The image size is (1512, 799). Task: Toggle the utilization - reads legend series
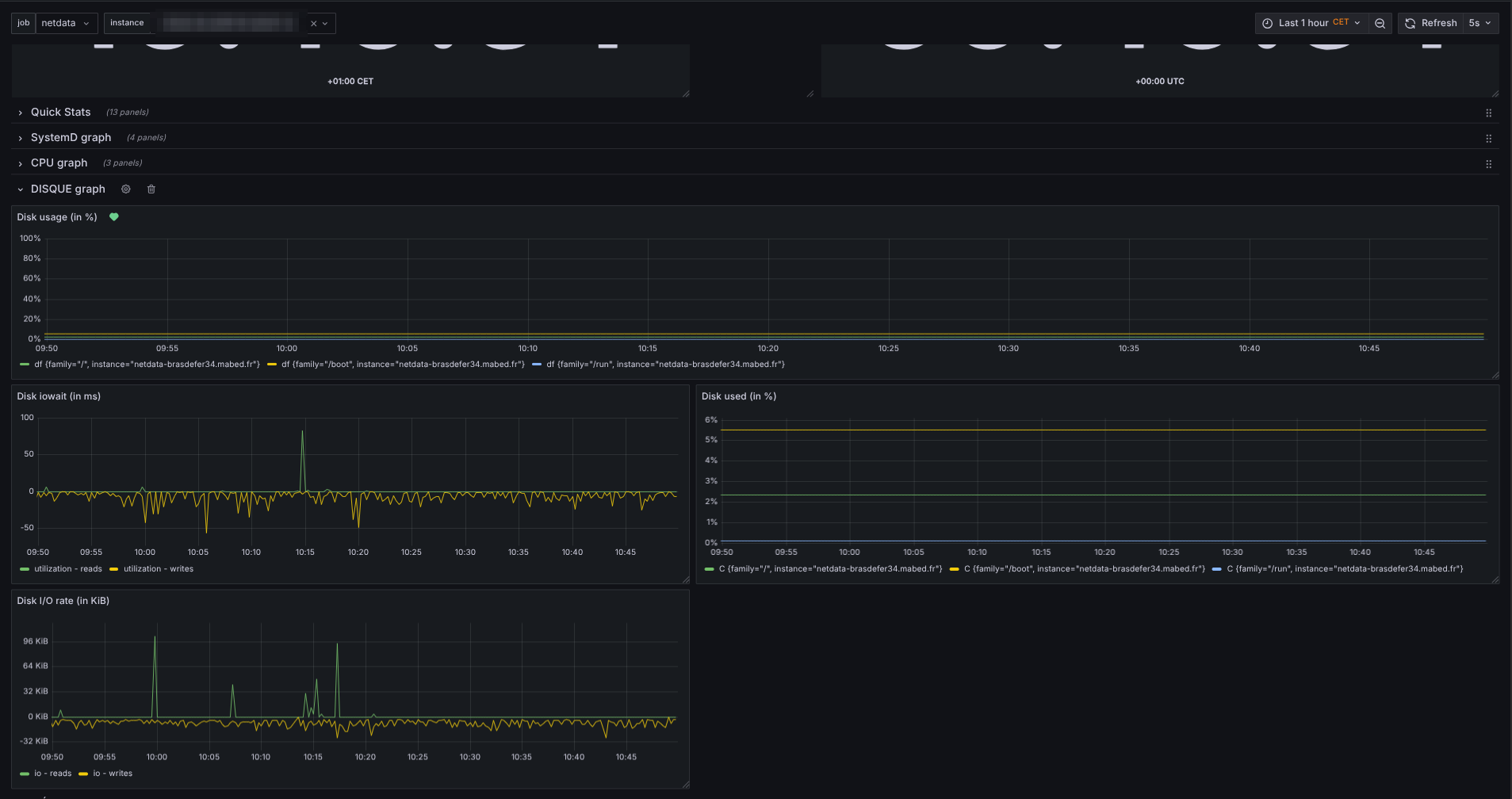pyautogui.click(x=67, y=569)
